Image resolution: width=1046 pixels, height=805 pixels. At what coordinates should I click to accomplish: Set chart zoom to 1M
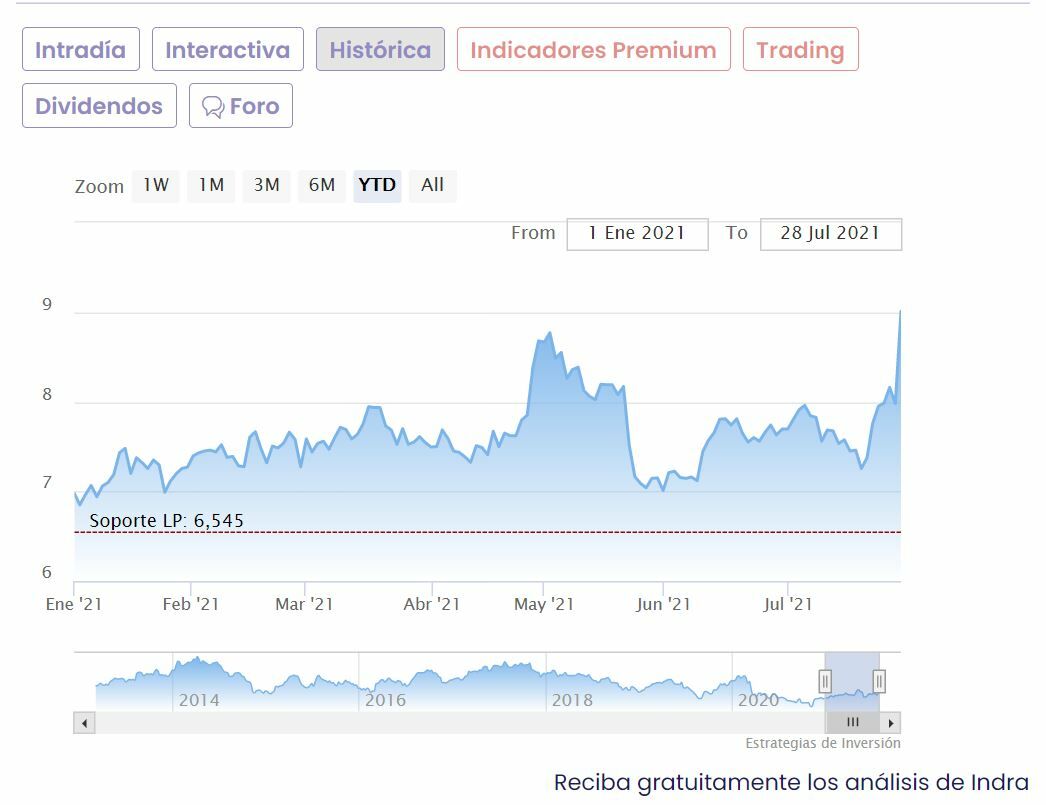pyautogui.click(x=211, y=185)
